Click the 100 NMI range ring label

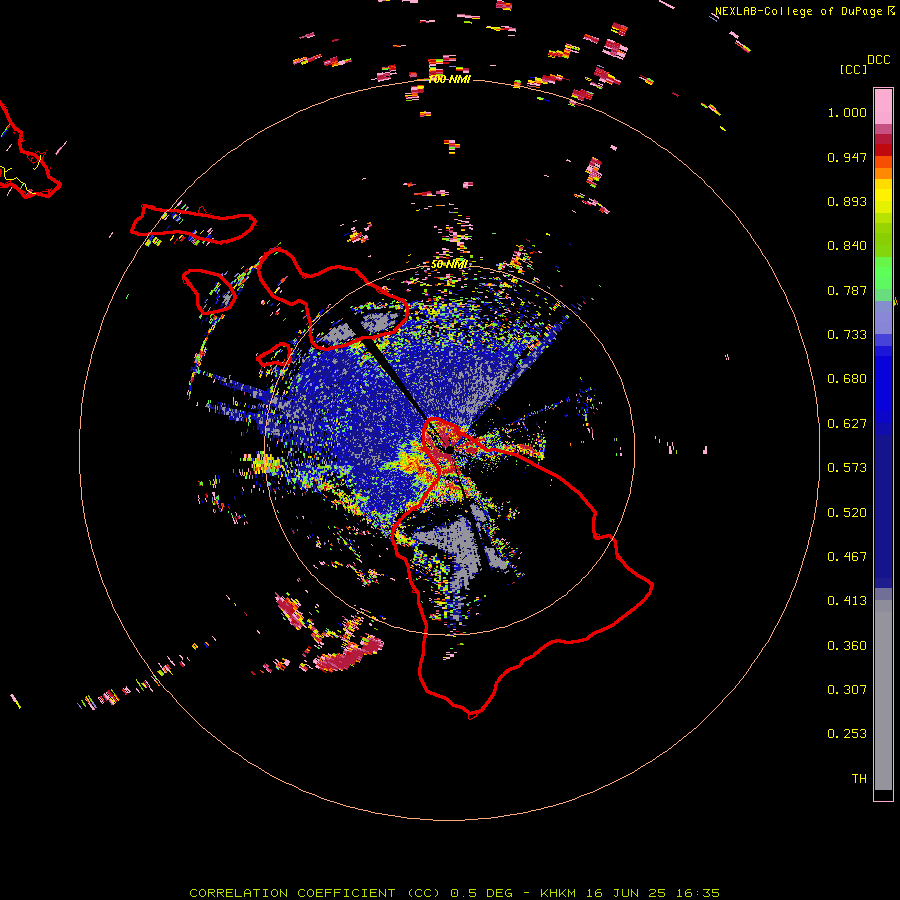pos(449,79)
